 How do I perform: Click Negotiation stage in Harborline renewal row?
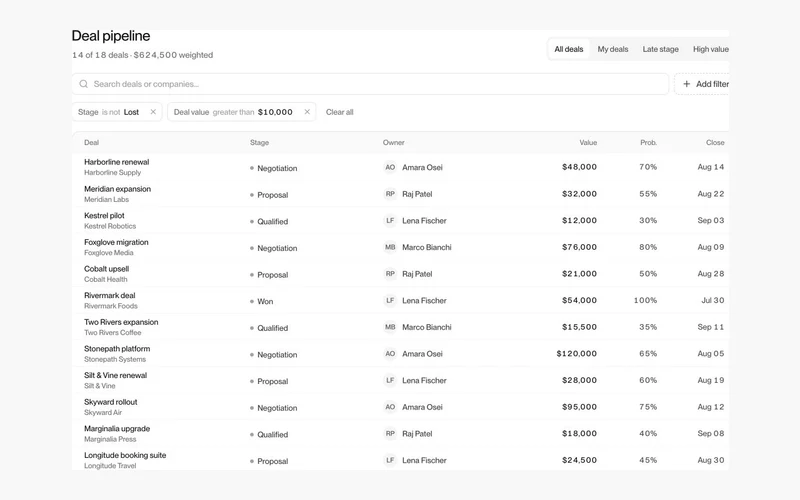pos(273,168)
